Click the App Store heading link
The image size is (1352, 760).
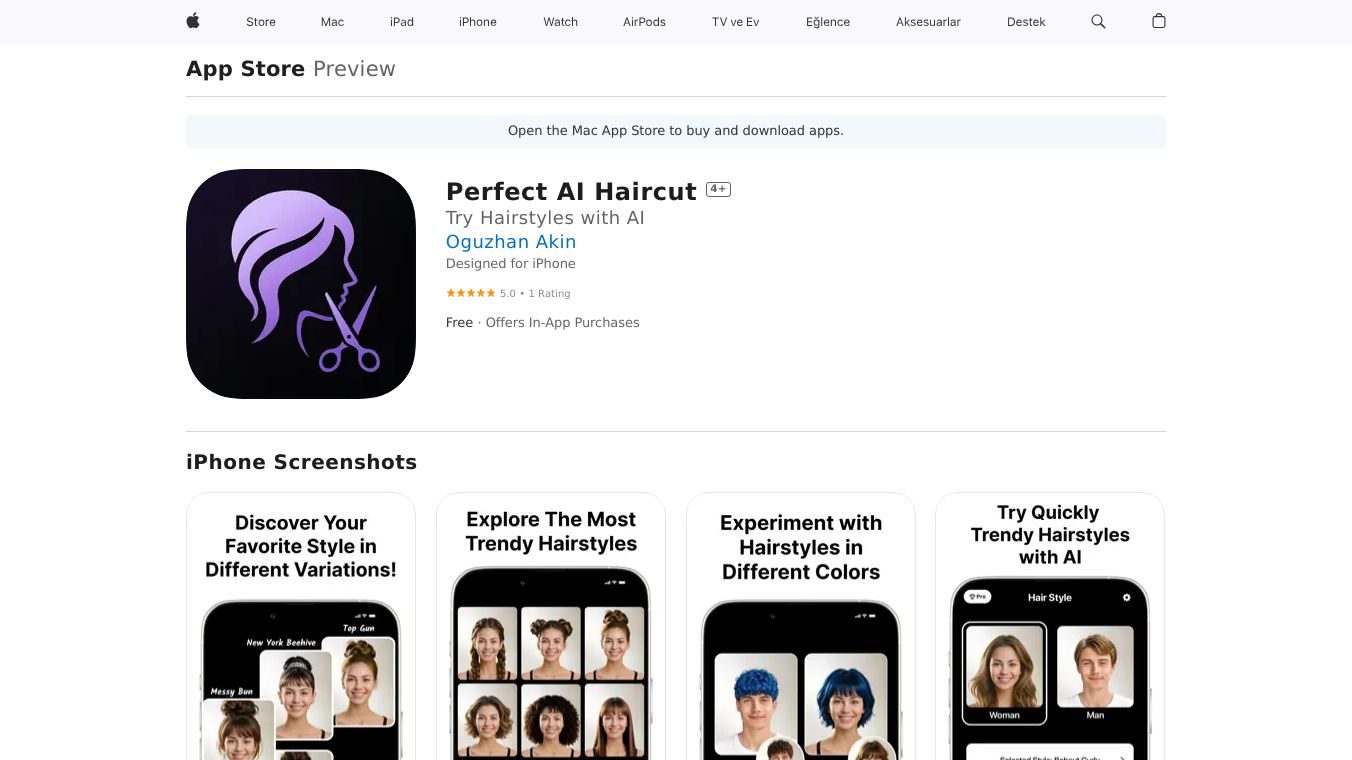246,69
